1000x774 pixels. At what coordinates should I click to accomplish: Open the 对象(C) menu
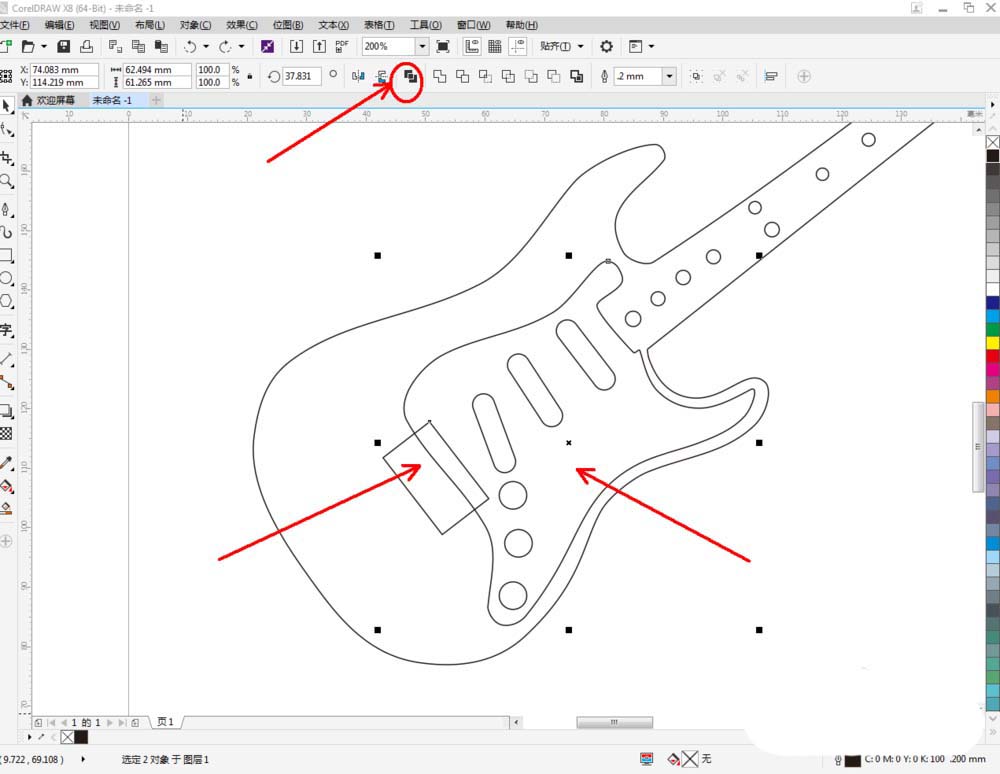click(195, 25)
